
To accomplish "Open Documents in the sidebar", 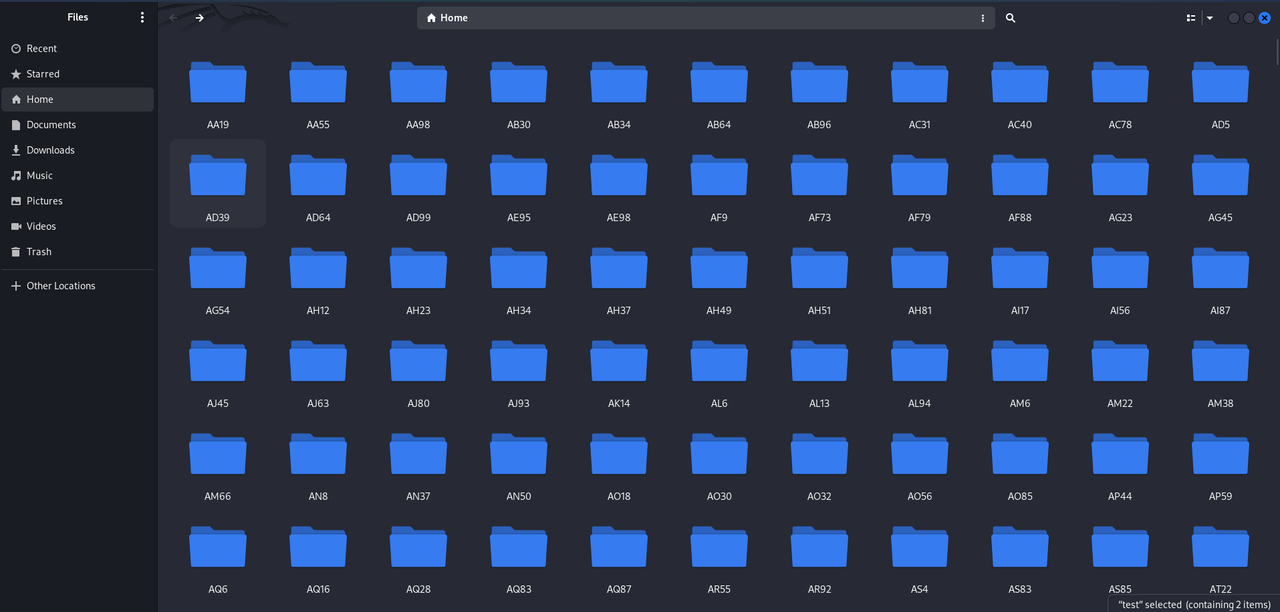I will click(78, 125).
